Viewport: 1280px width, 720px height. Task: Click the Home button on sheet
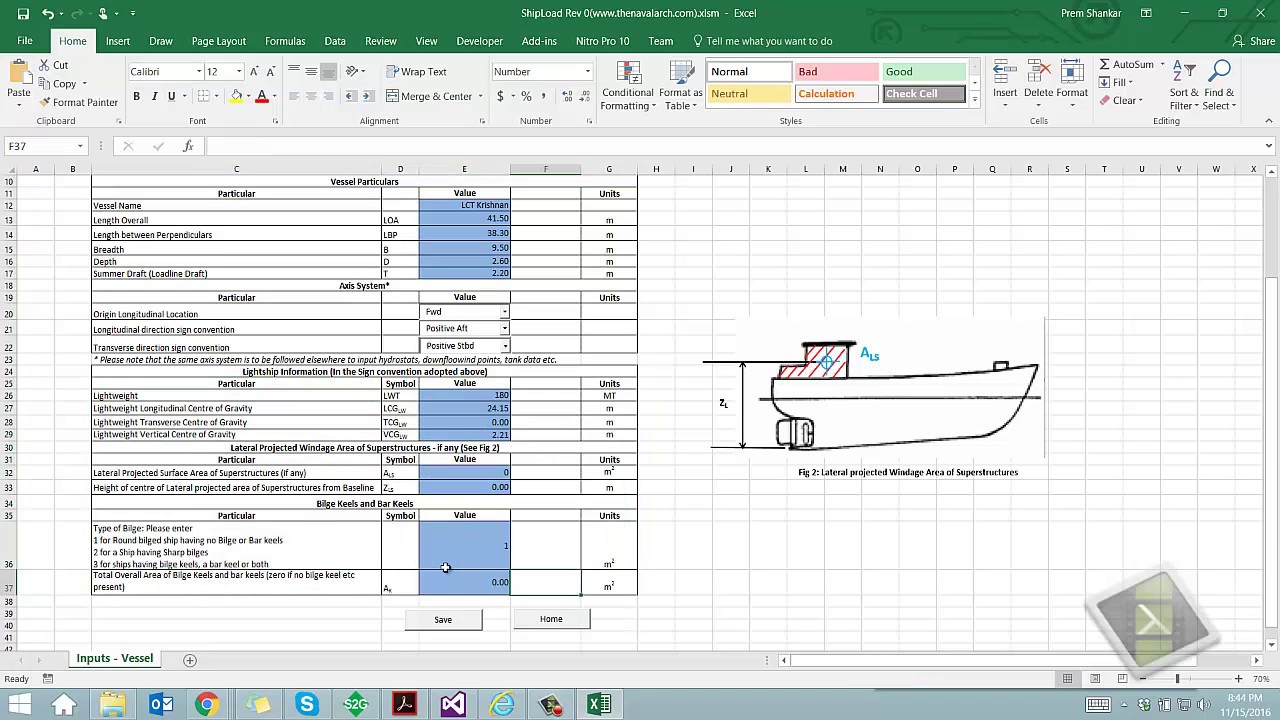click(x=551, y=619)
